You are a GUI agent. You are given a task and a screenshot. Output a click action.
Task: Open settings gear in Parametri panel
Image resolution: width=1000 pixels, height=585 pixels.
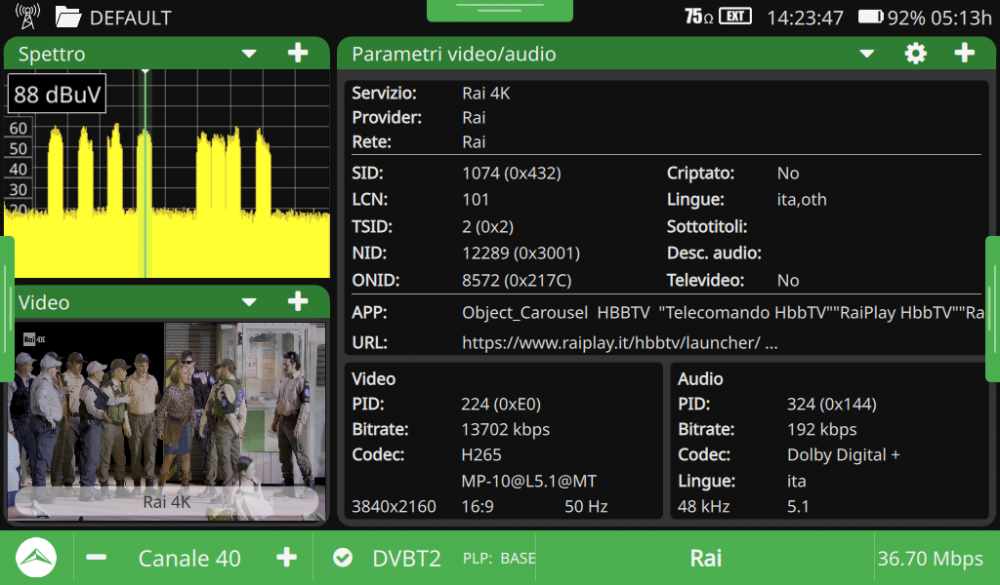[915, 54]
